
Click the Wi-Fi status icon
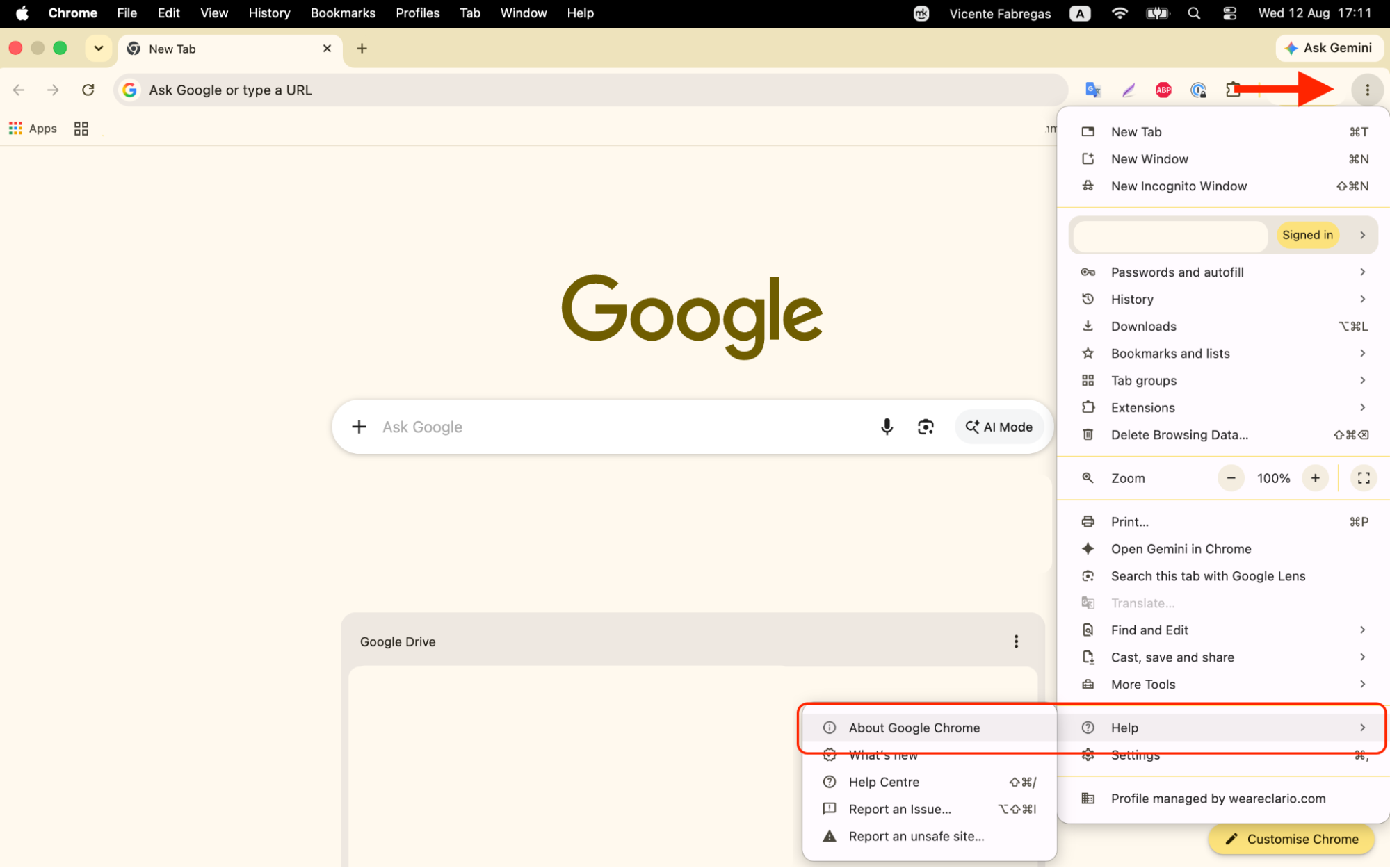tap(1119, 13)
